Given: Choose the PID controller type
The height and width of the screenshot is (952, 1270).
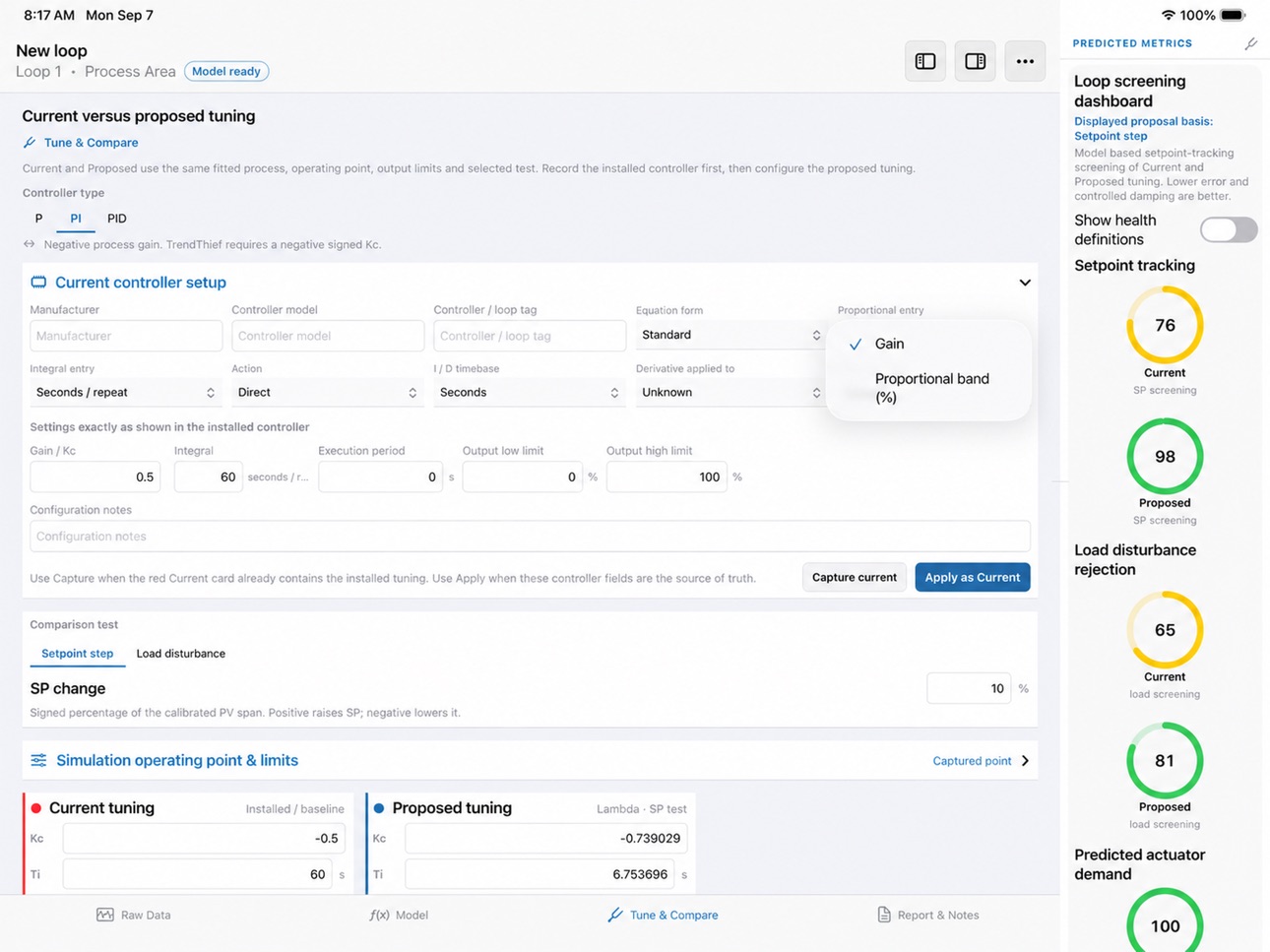Looking at the screenshot, I should [116, 219].
